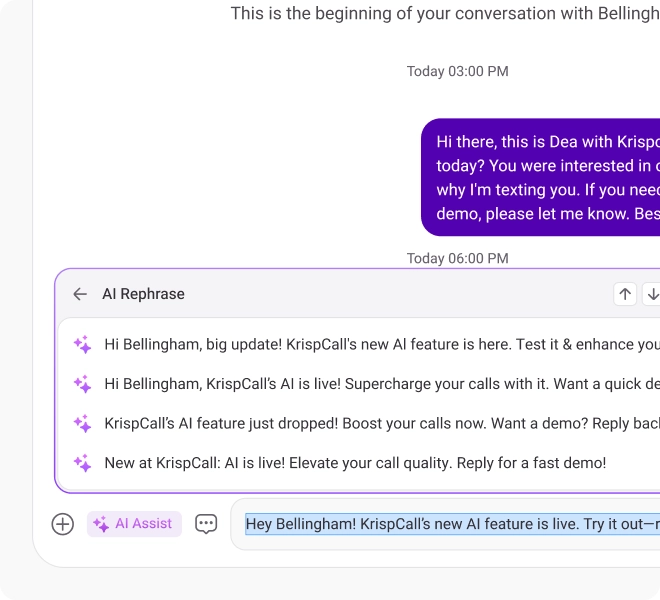Click the 'Today 06:00 PM' timestamp
The width and height of the screenshot is (660, 600).
click(x=458, y=258)
